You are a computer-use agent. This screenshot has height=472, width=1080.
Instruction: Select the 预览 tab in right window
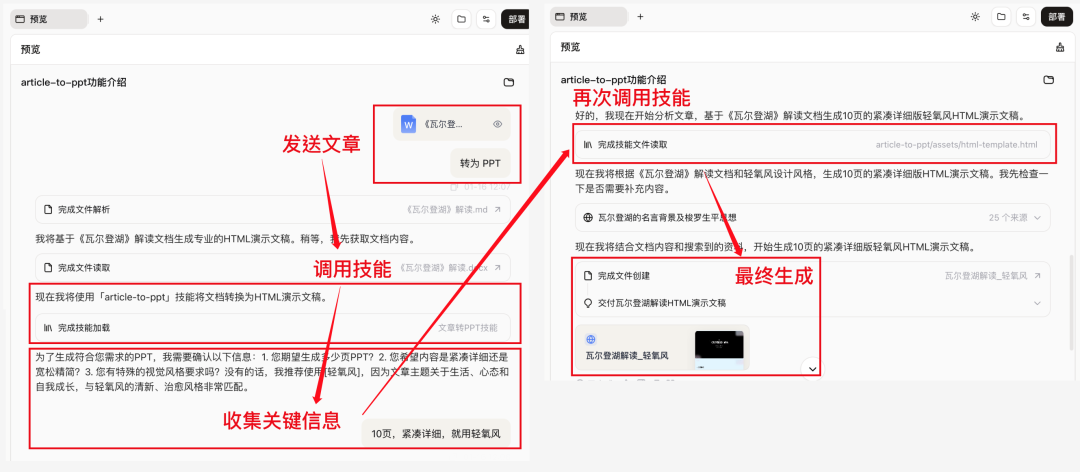(588, 17)
